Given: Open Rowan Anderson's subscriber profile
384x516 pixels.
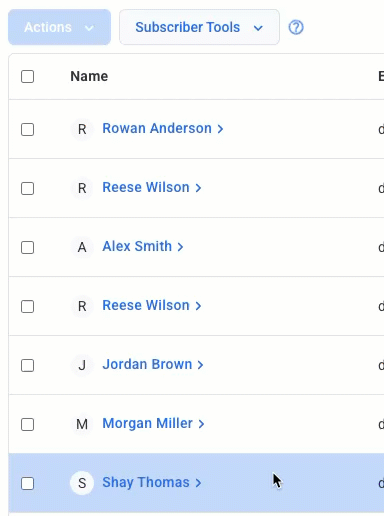Looking at the screenshot, I should point(157,128).
